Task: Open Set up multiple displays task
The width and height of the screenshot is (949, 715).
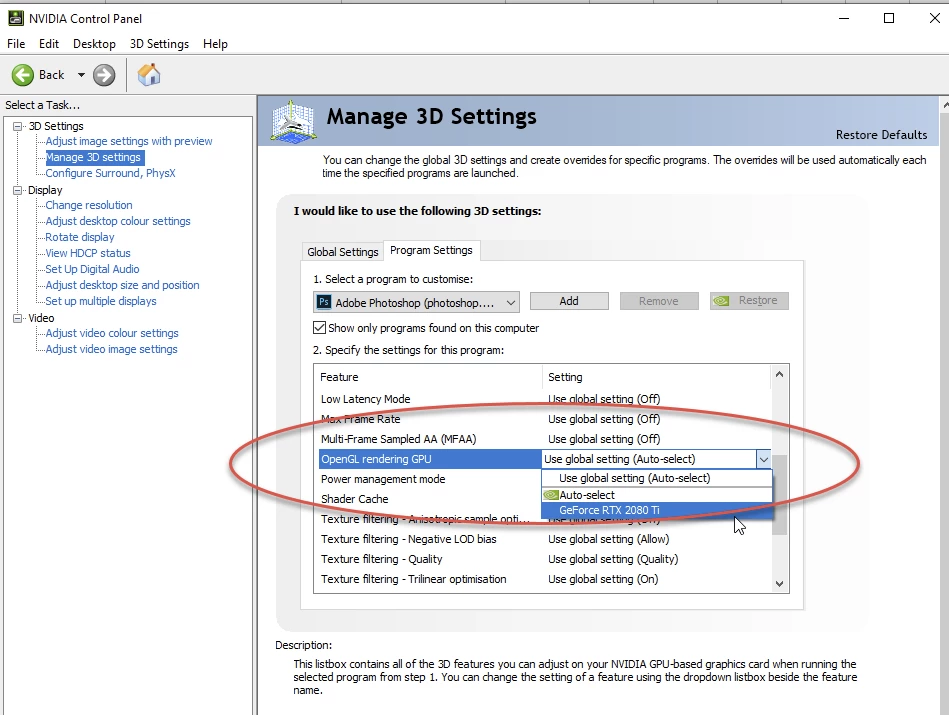Action: pyautogui.click(x=100, y=301)
